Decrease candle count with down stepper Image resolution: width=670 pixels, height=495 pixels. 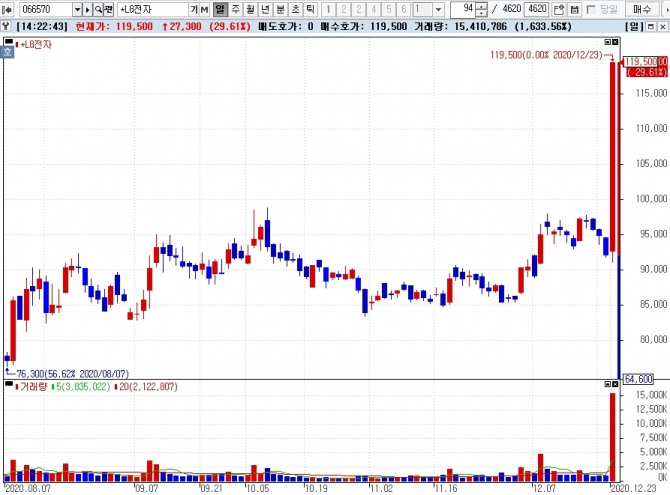coord(481,13)
